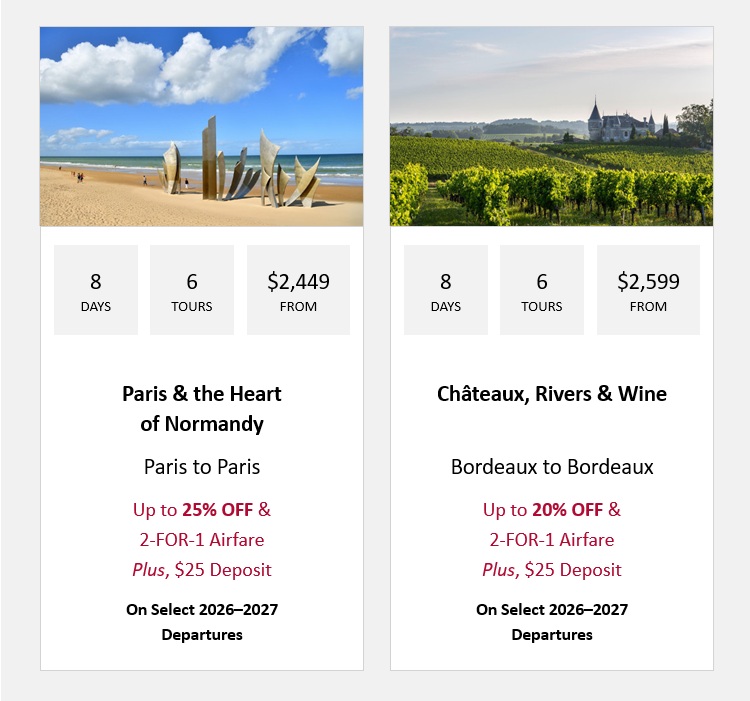Click the Bordeaux to Bordeaux route text

coord(552,467)
